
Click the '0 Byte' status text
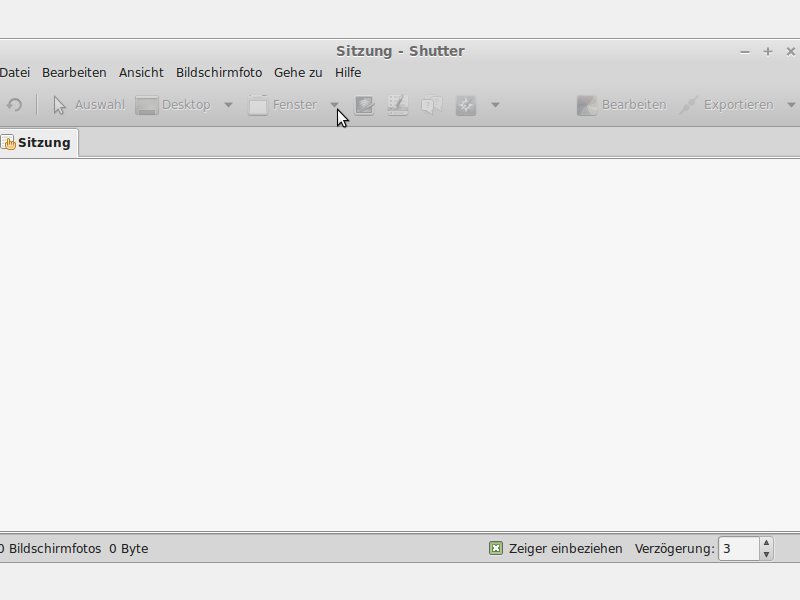[129, 548]
